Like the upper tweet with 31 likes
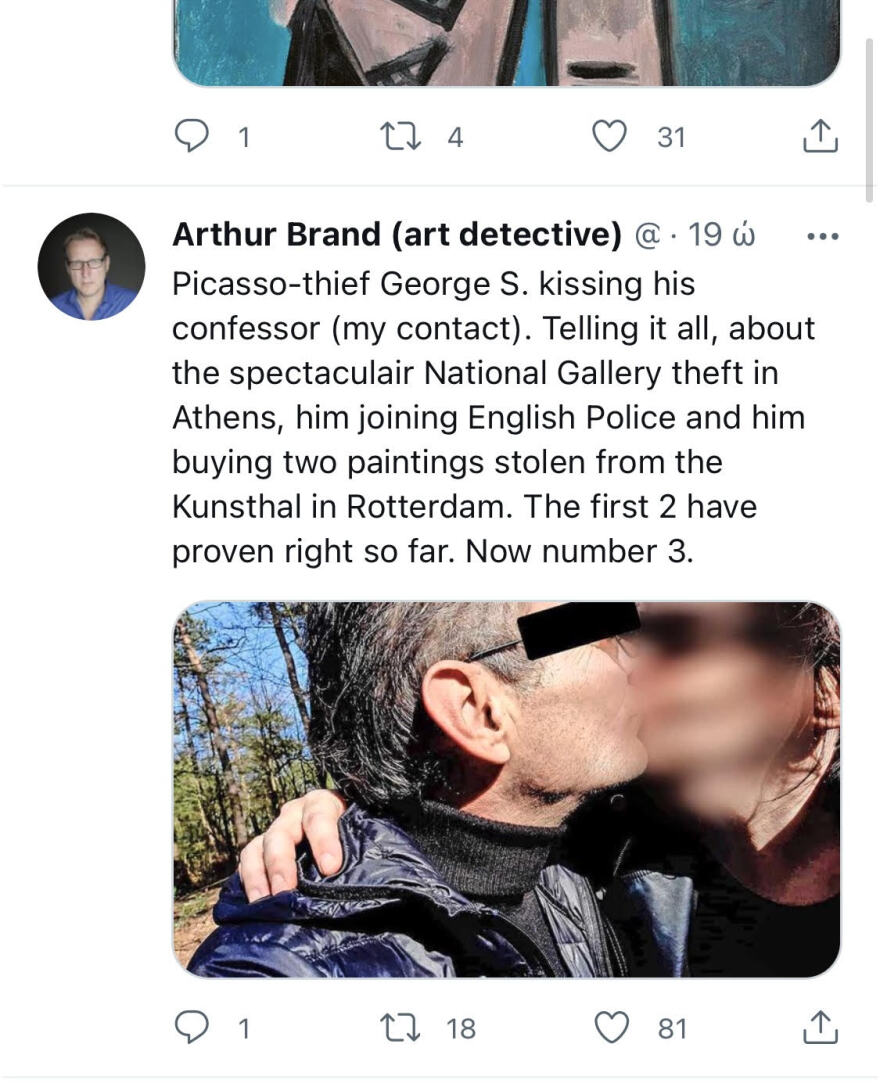Screen dimensions: 880x1087 pos(610,136)
